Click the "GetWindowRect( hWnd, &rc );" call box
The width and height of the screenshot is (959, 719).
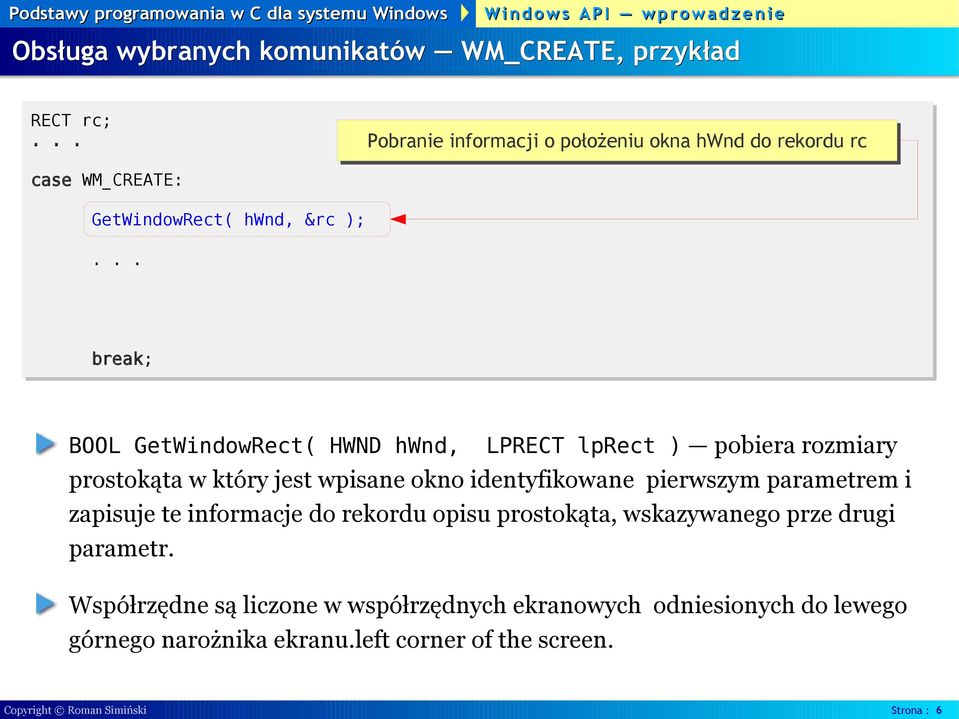[237, 219]
